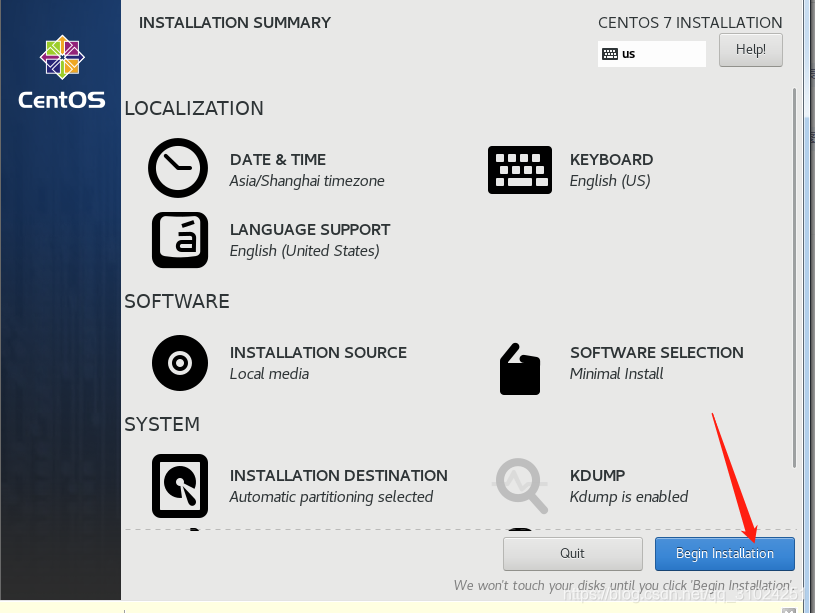Click Minimal Install text
This screenshot has height=613, width=815.
pos(616,374)
